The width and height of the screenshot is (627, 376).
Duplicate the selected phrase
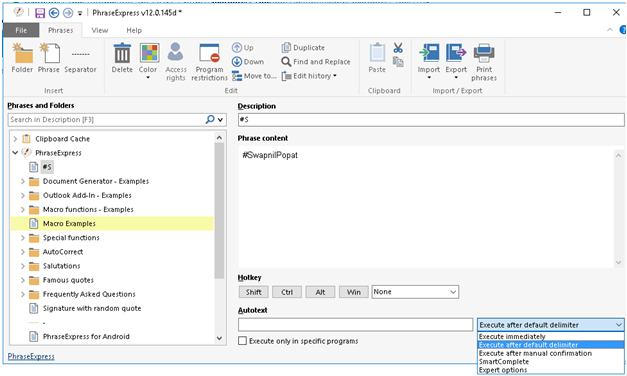coord(303,48)
